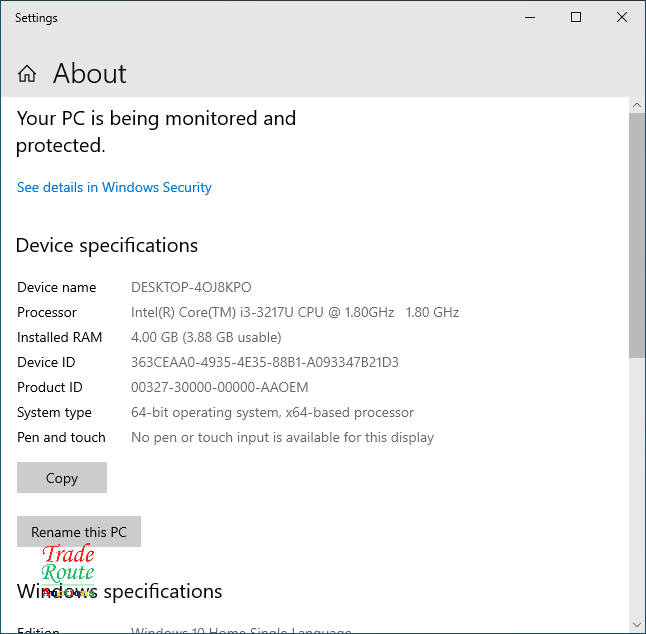
Task: Close the Settings window
Action: tap(622, 18)
